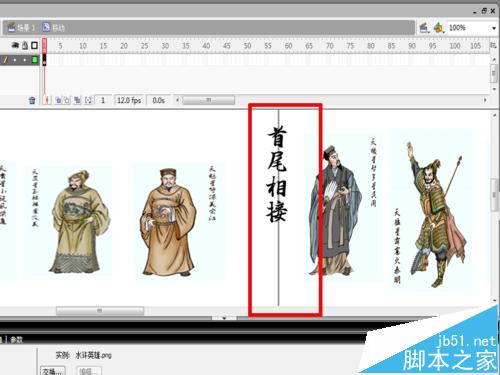
Task: Toggle lock all layers padlock icon
Action: 25,45
